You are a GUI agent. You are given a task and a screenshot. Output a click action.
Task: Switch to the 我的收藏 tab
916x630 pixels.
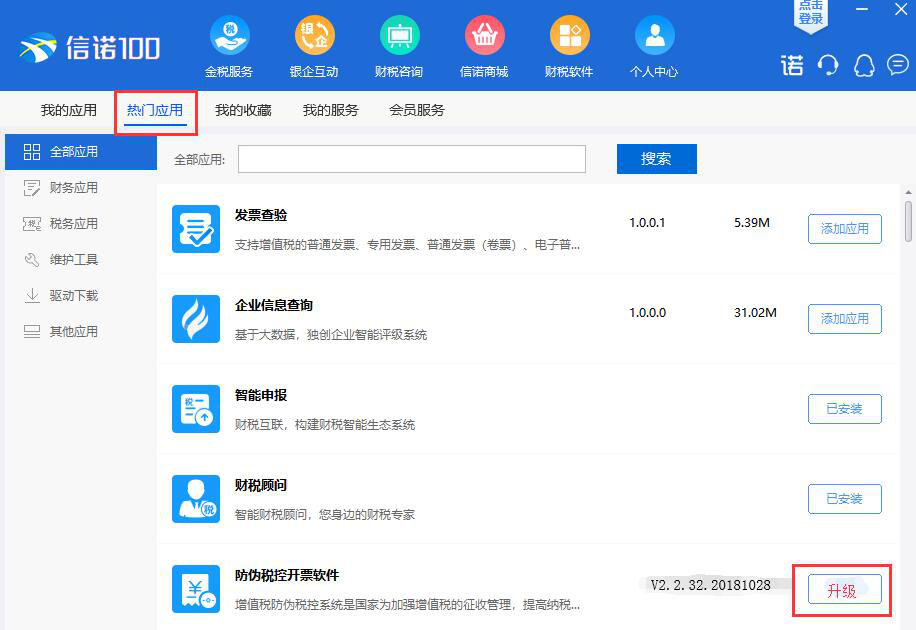click(243, 110)
